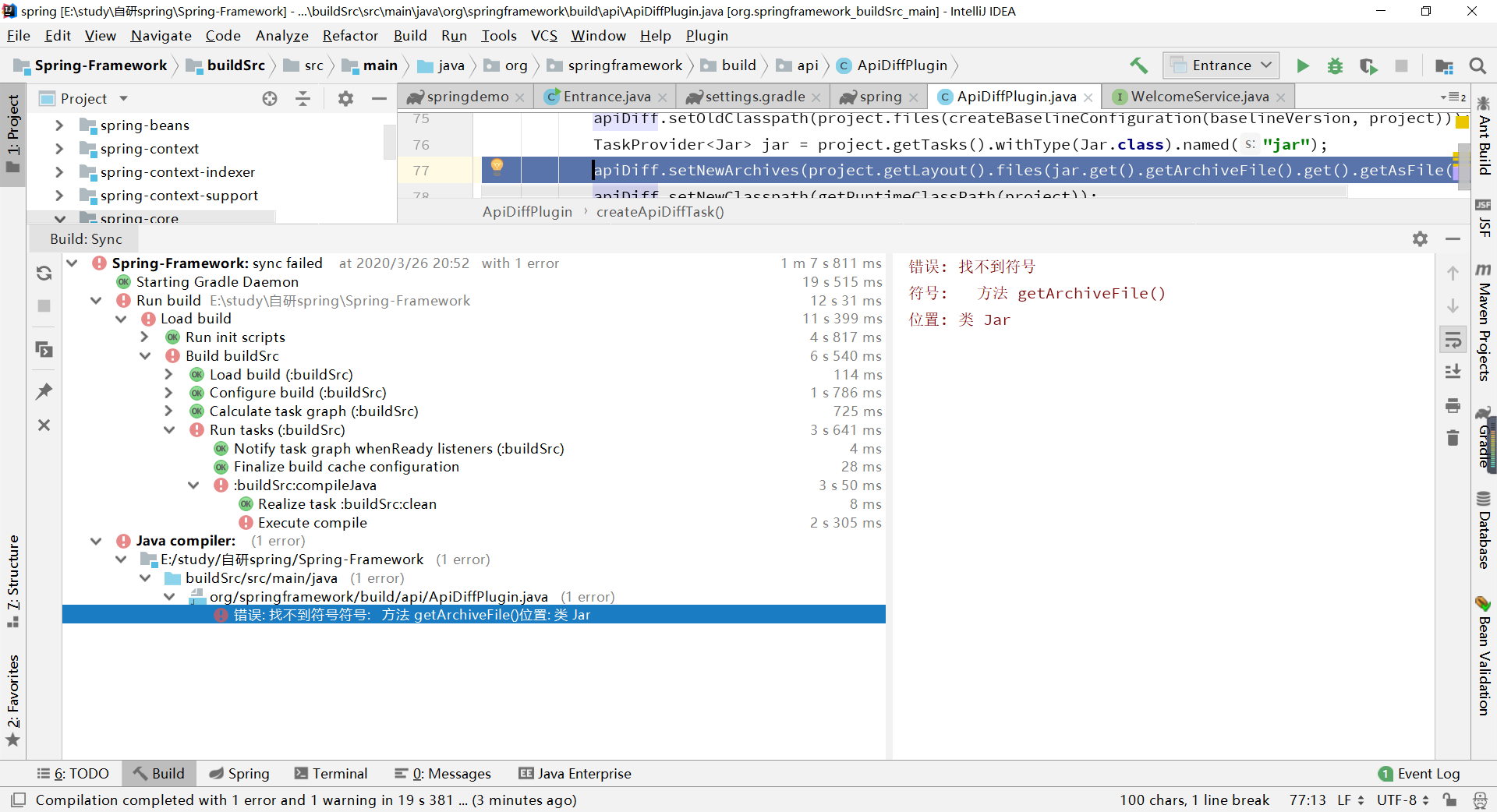The width and height of the screenshot is (1497, 812).
Task: Close the build tab with X icon
Action: point(44,425)
